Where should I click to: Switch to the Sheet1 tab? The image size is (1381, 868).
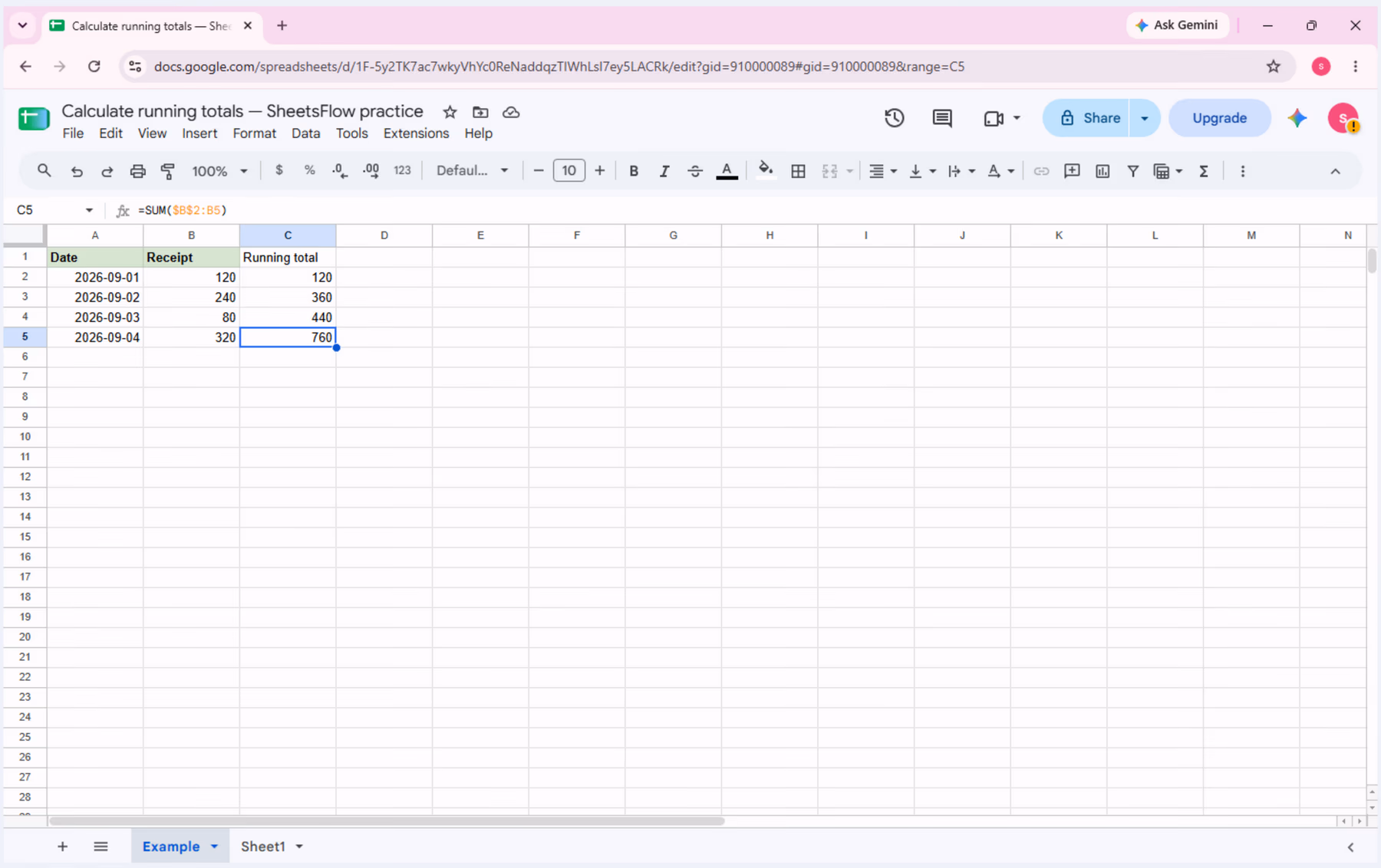point(263,847)
